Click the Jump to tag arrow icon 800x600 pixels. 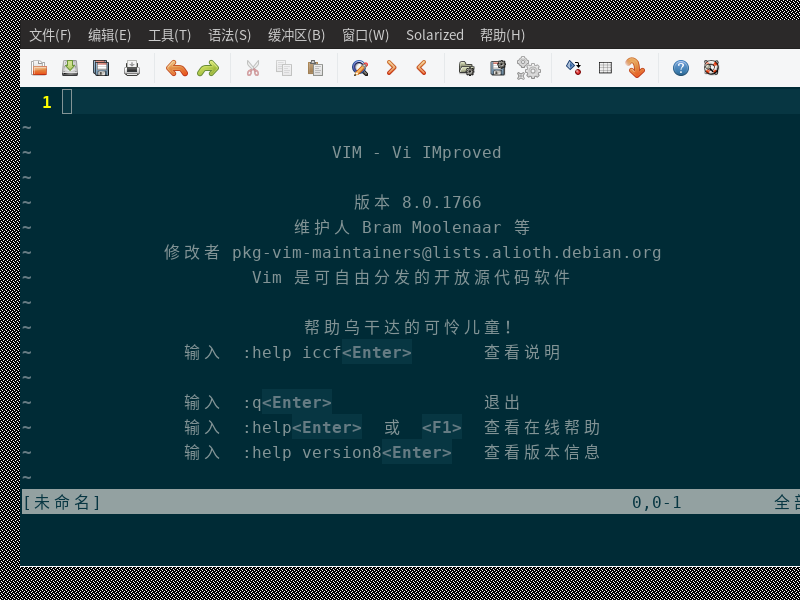[x=635, y=68]
